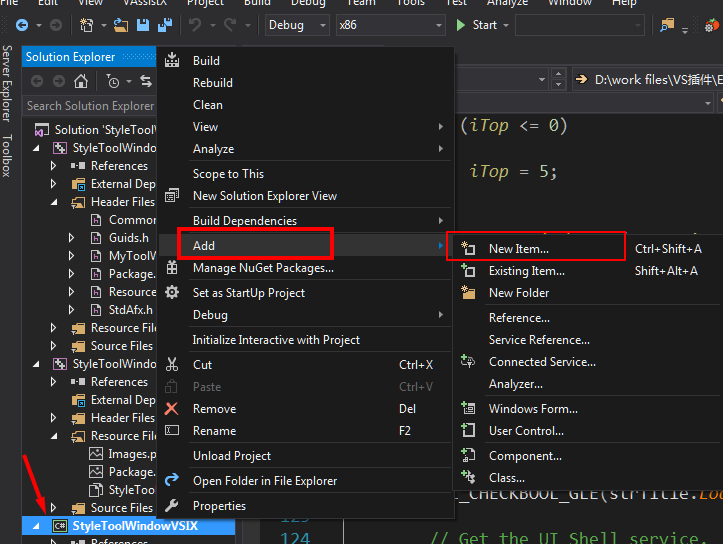
Task: Click the Build icon in context menu
Action: click(x=172, y=61)
